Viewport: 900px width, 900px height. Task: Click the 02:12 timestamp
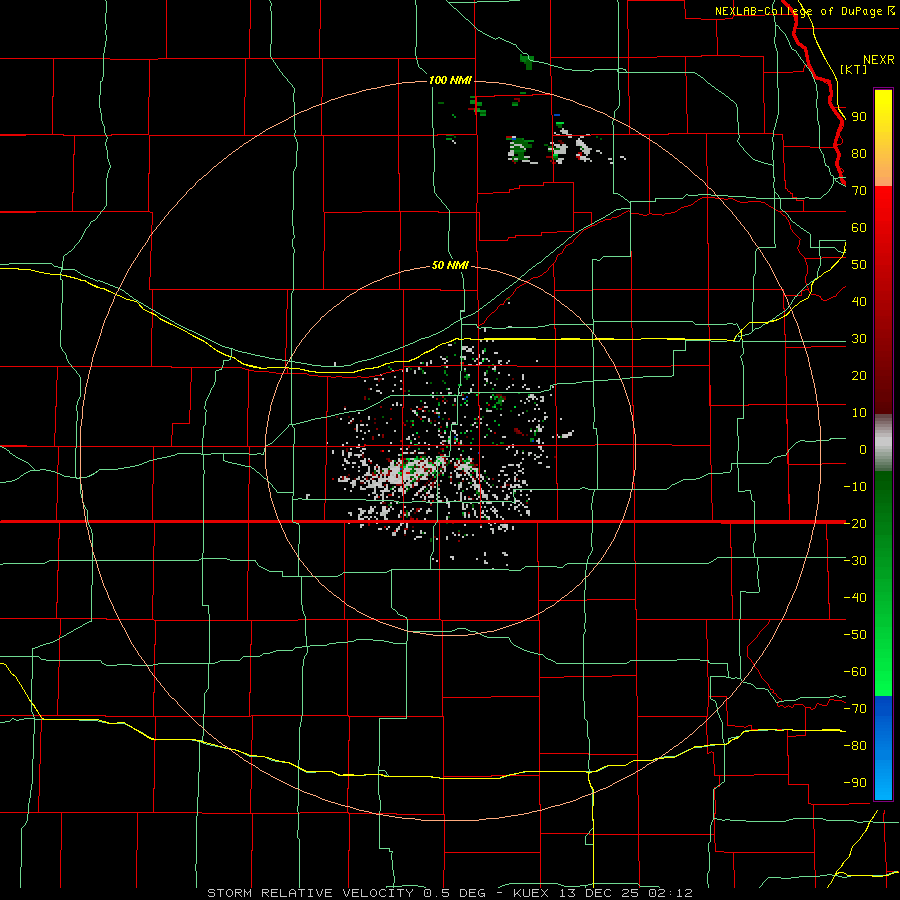tap(671, 893)
